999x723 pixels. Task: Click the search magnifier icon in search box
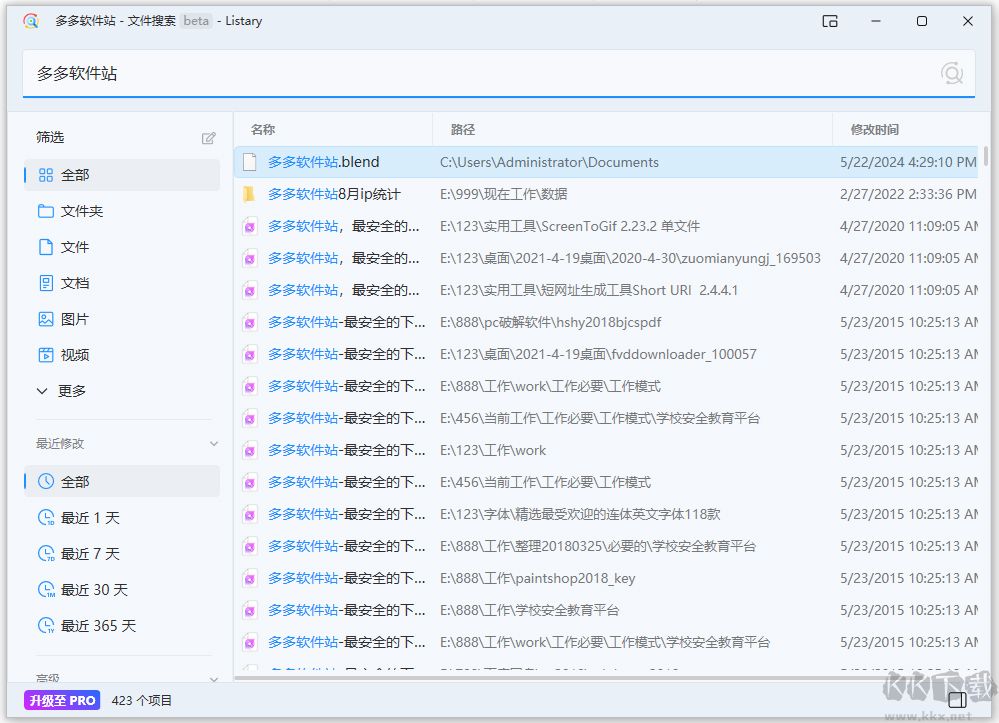click(x=952, y=73)
